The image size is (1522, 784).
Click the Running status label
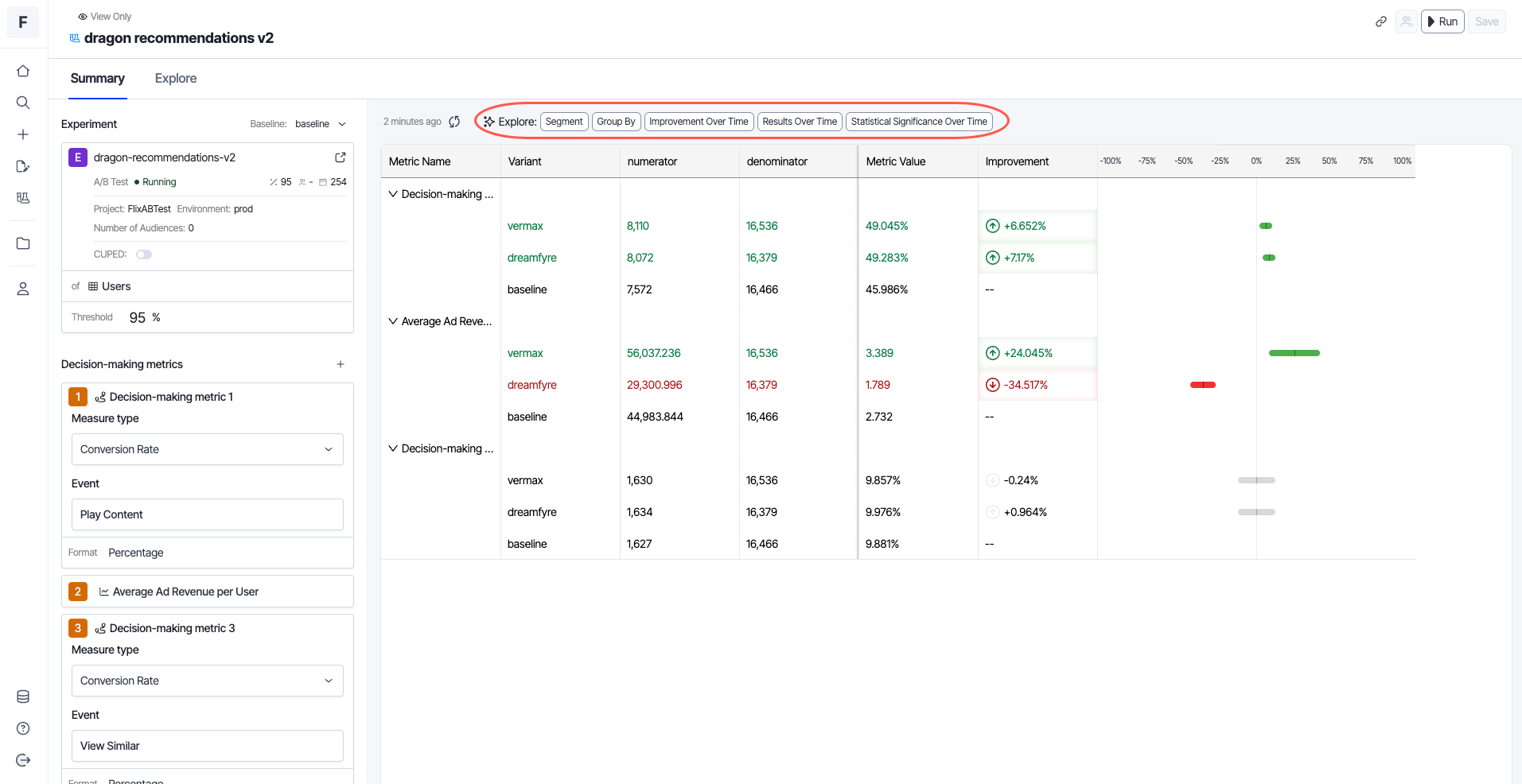pos(159,182)
